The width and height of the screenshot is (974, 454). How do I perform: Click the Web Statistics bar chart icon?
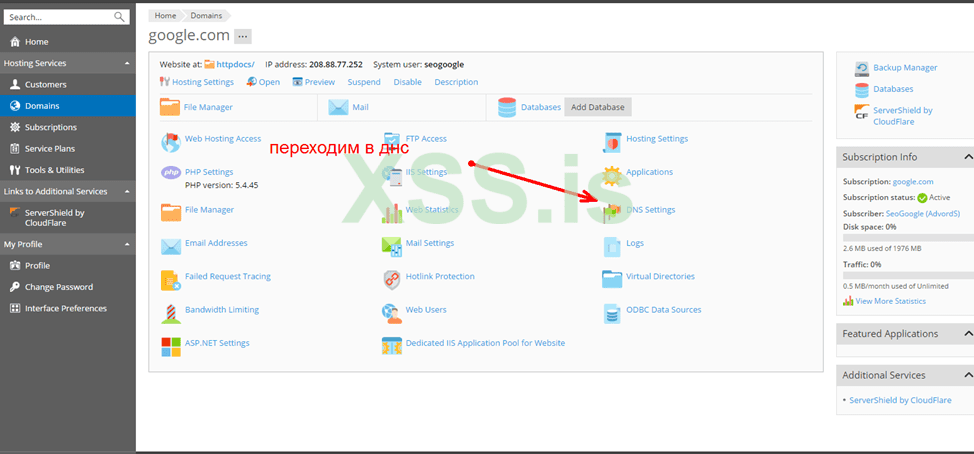coord(392,213)
